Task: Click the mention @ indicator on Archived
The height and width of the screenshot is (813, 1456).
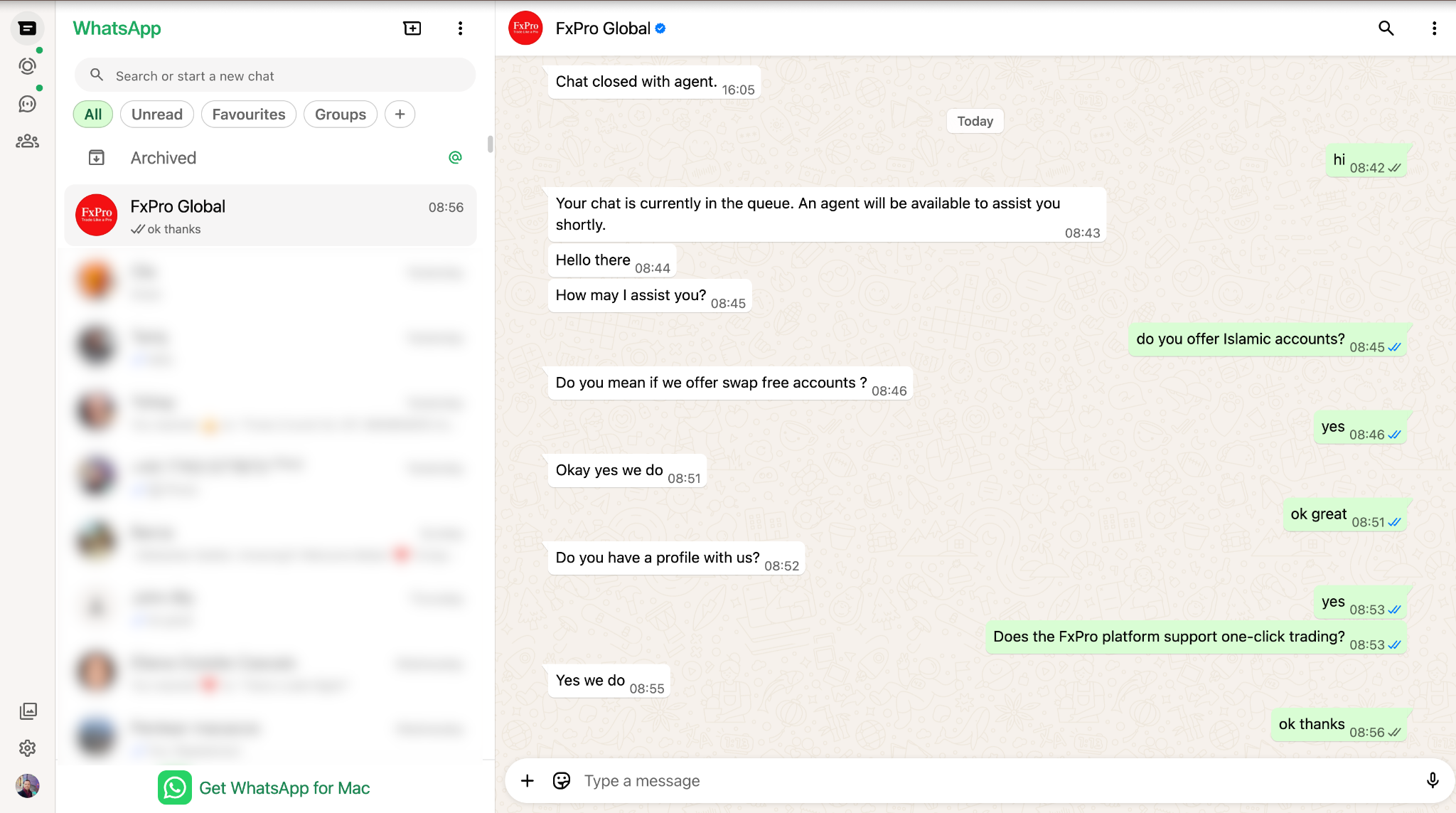Action: tap(455, 157)
